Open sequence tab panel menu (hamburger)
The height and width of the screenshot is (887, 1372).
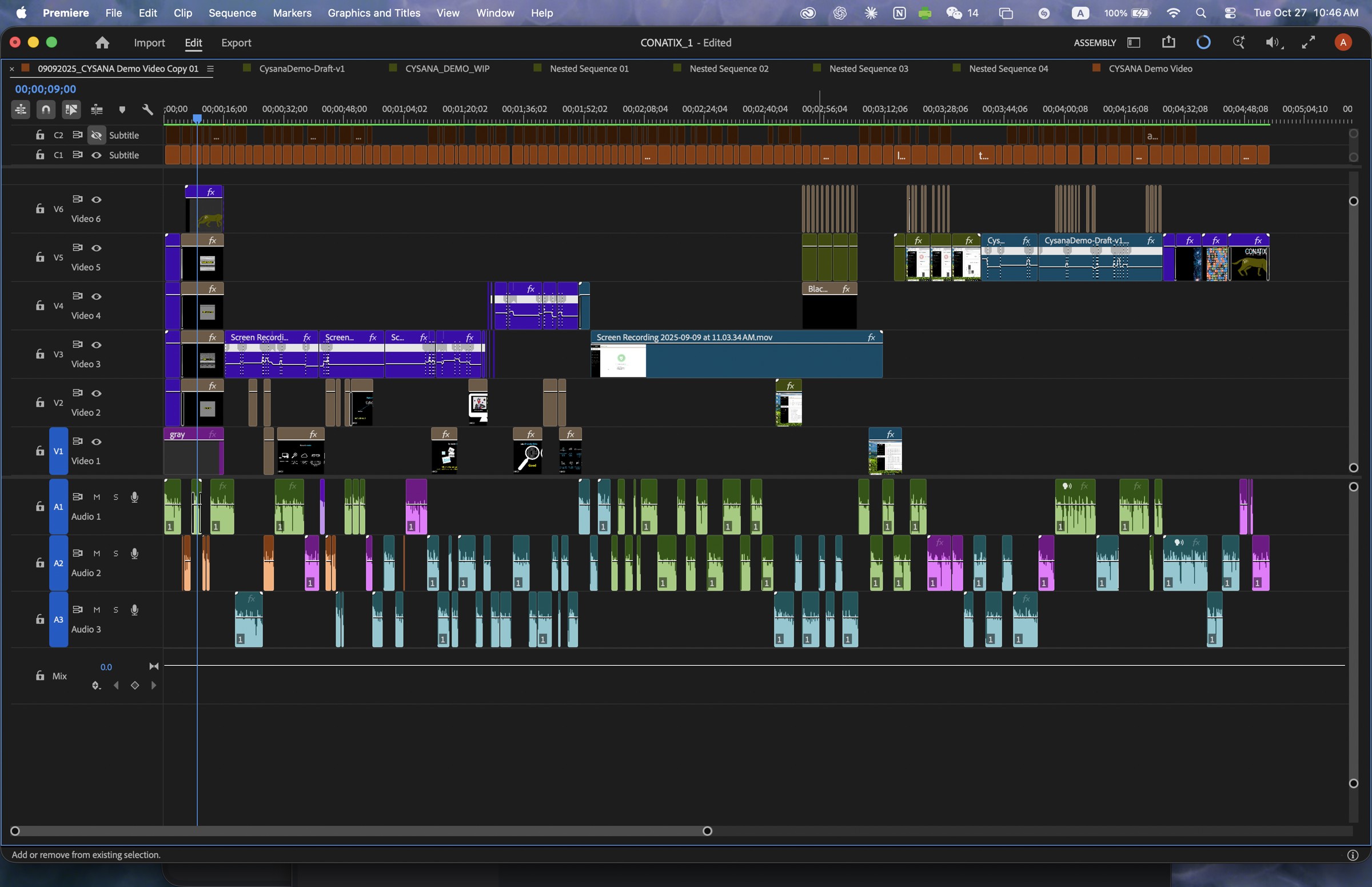tap(210, 69)
